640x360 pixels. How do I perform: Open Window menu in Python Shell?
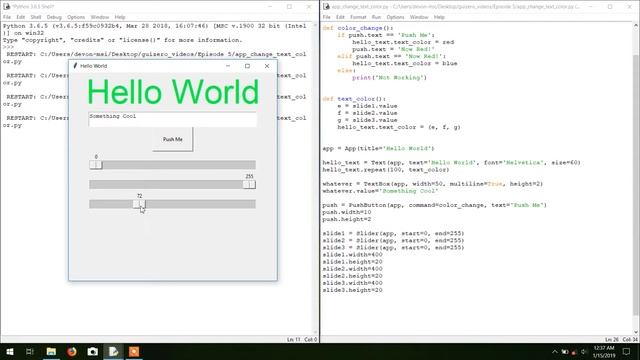click(100, 17)
